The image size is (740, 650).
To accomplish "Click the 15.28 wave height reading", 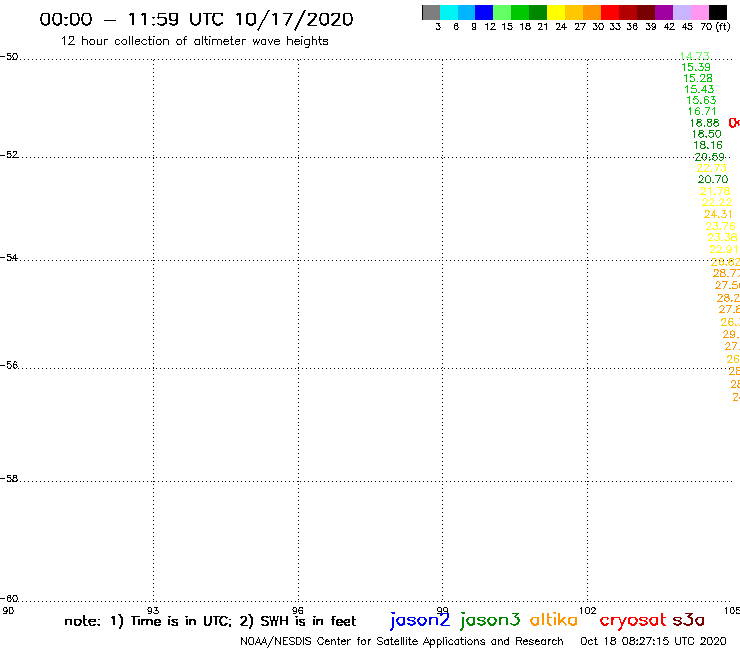I will coord(698,78).
